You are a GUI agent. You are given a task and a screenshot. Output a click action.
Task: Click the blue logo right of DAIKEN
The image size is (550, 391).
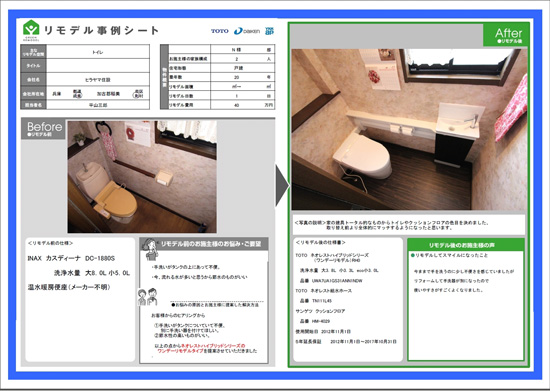269,31
